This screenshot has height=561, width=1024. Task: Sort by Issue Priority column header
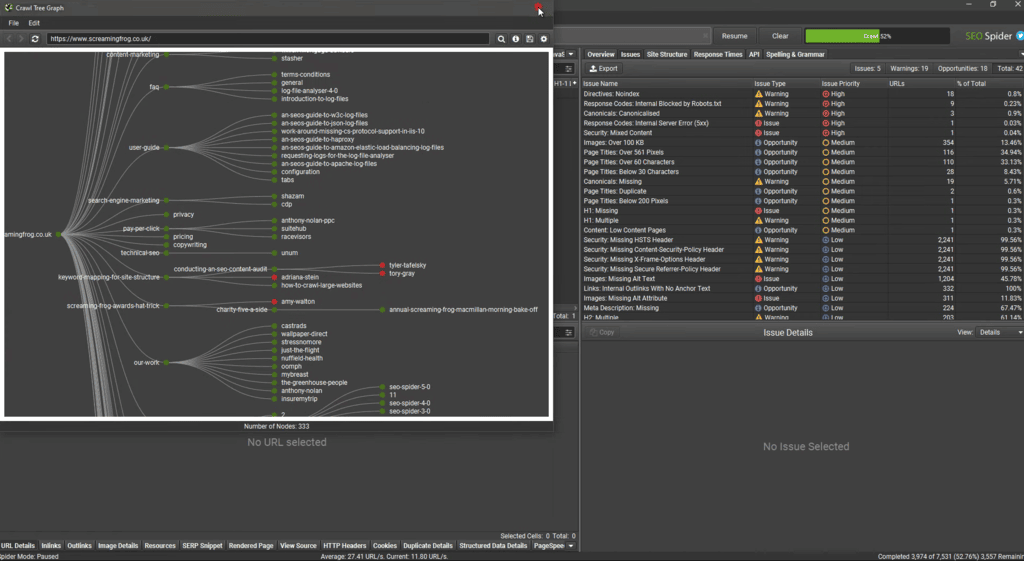[852, 84]
